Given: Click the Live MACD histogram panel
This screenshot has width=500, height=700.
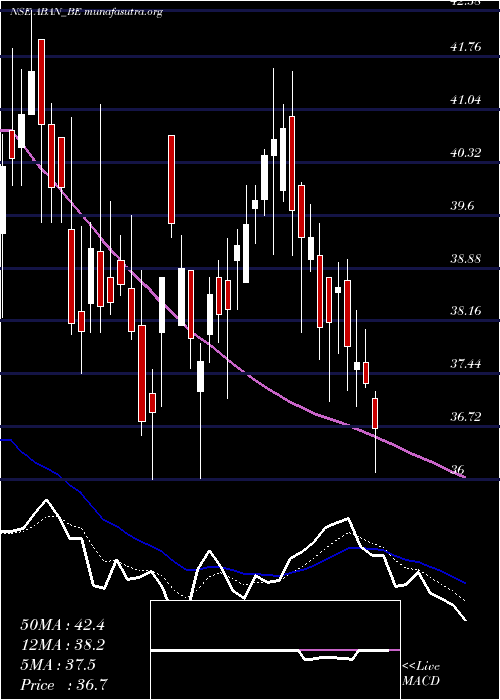Looking at the screenshot, I should [x=275, y=650].
